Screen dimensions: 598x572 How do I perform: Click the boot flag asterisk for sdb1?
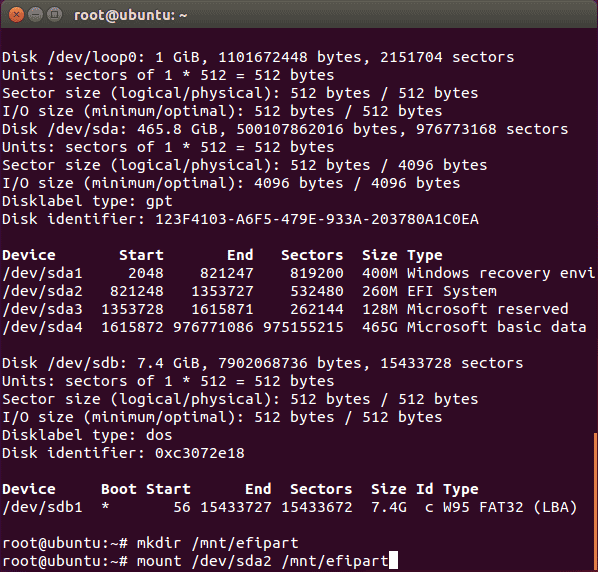coord(106,507)
